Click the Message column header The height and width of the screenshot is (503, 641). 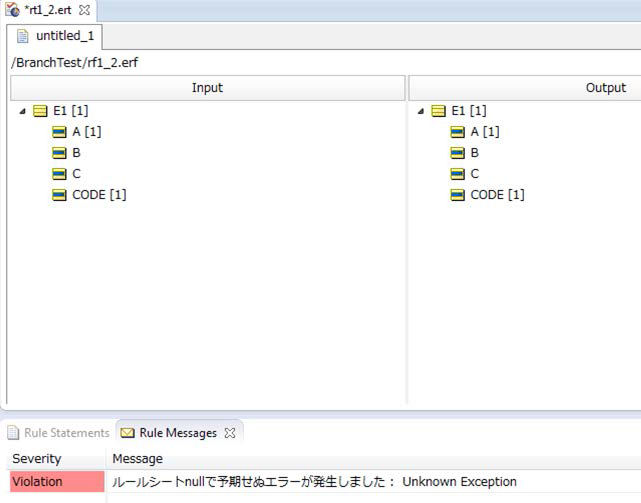pyautogui.click(x=374, y=459)
